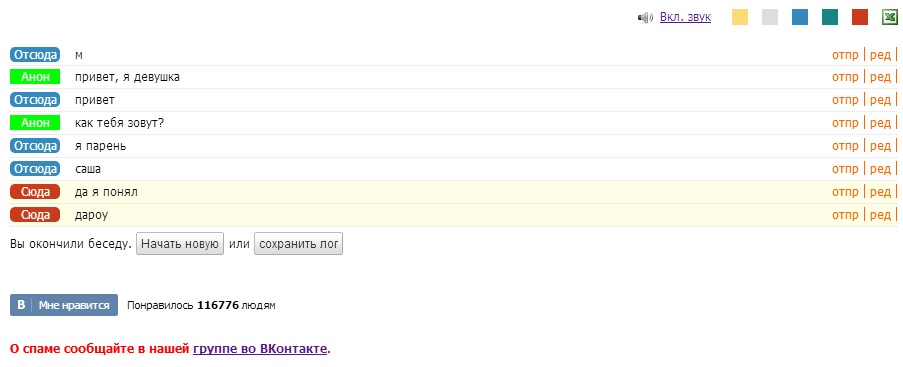This screenshot has width=903, height=367.
Task: Click the Отсюда label beside 'я парень'
Action: 35,146
